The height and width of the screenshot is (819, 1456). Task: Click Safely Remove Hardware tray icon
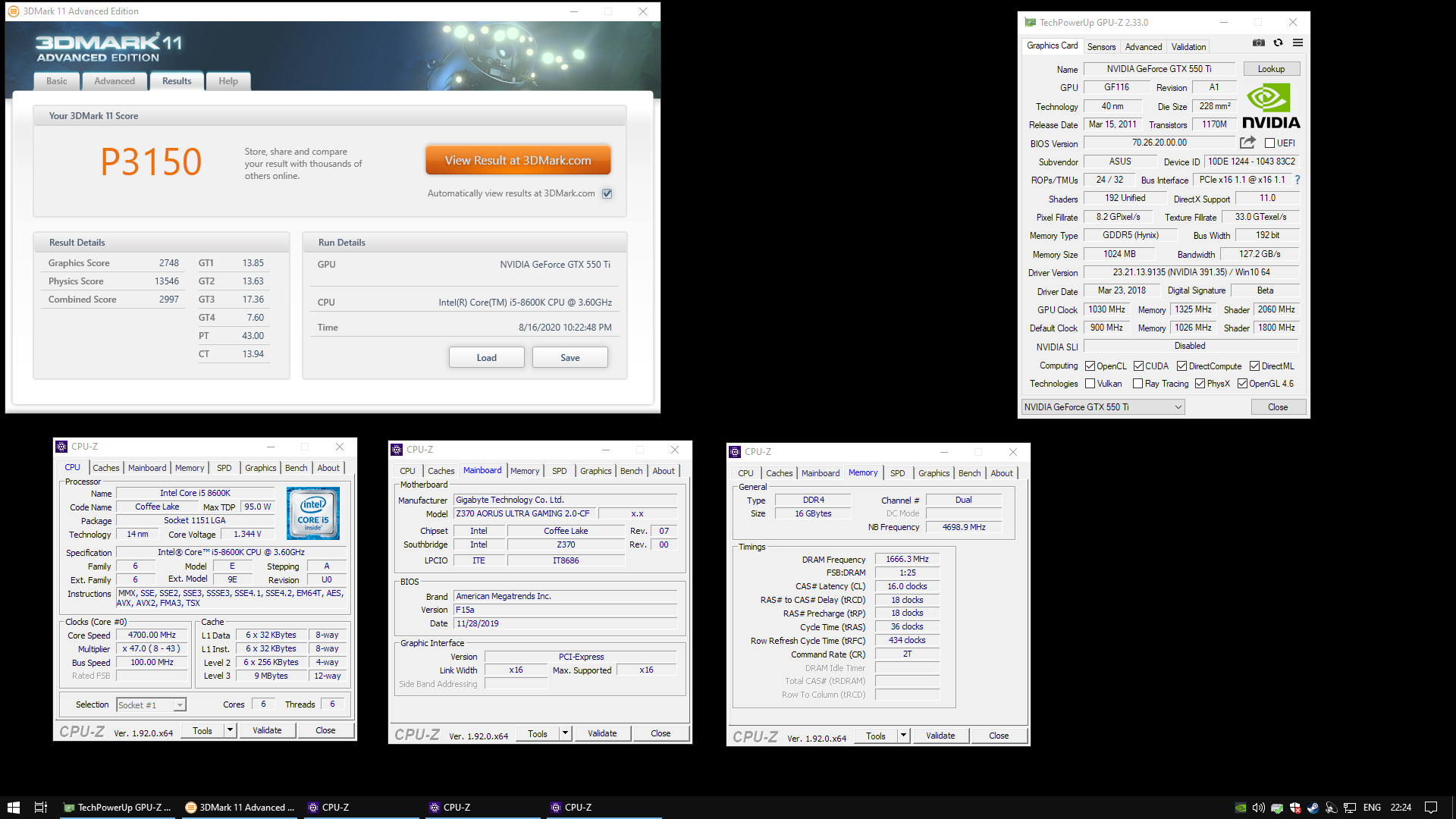coord(1277,808)
